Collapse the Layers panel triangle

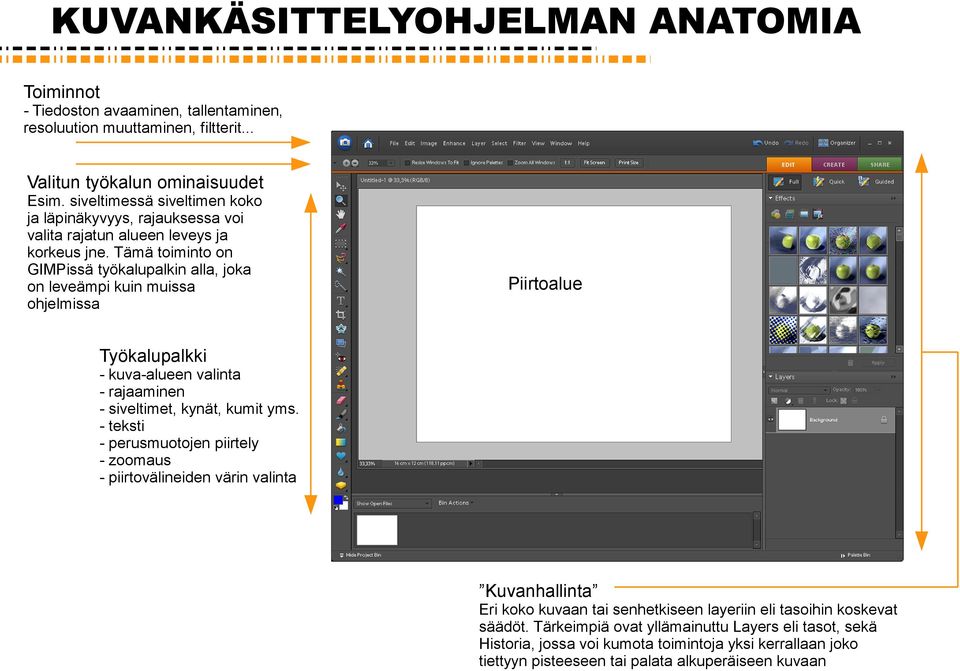[771, 377]
